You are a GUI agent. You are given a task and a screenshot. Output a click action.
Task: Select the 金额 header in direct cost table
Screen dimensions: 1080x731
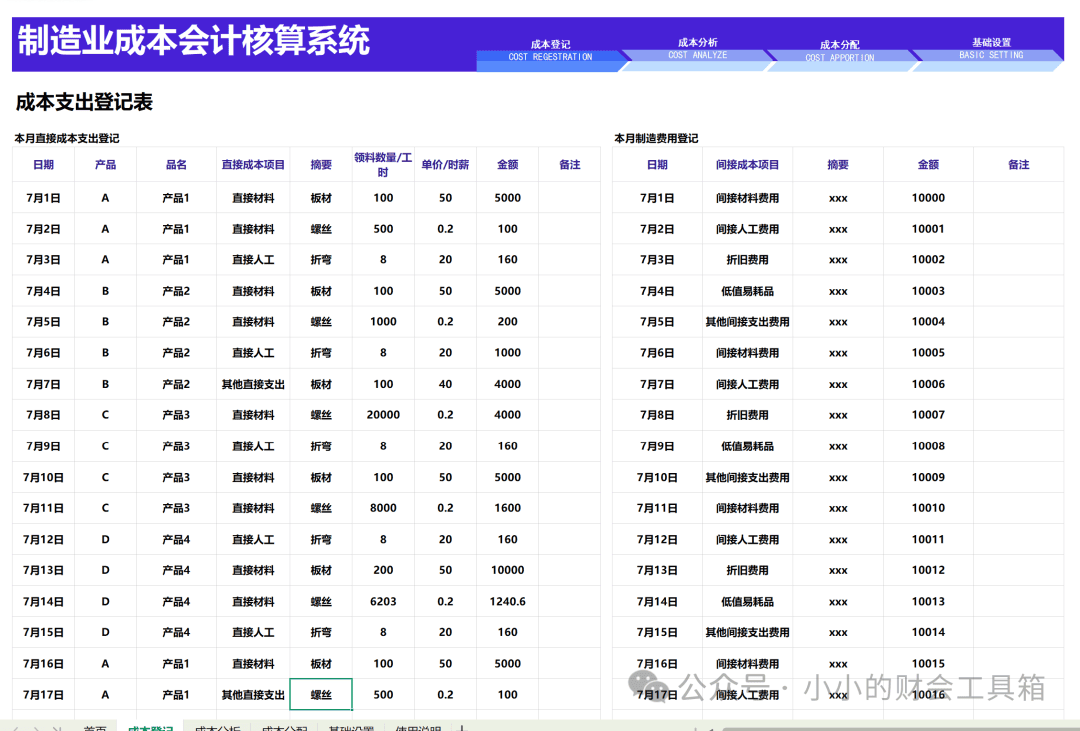(508, 165)
